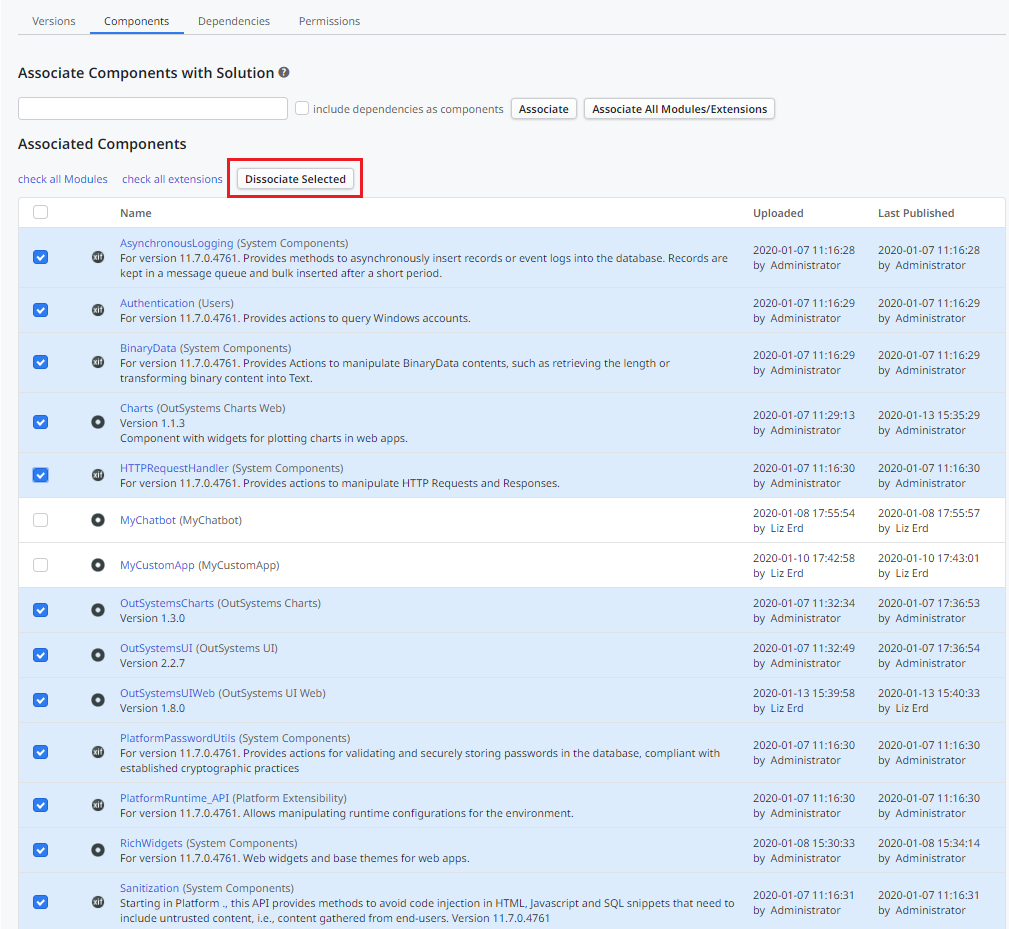Click the check all Modules link

tap(62, 178)
